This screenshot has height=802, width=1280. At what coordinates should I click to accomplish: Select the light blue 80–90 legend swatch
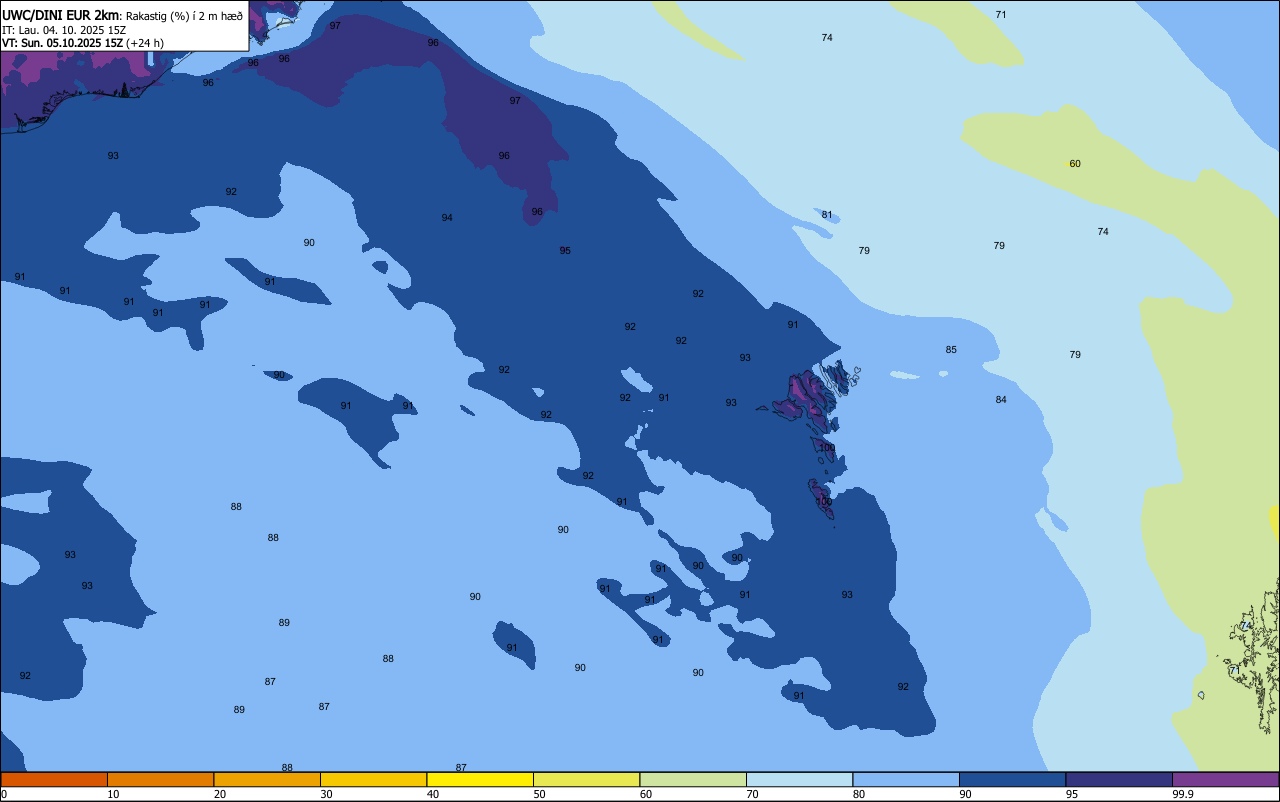click(906, 779)
